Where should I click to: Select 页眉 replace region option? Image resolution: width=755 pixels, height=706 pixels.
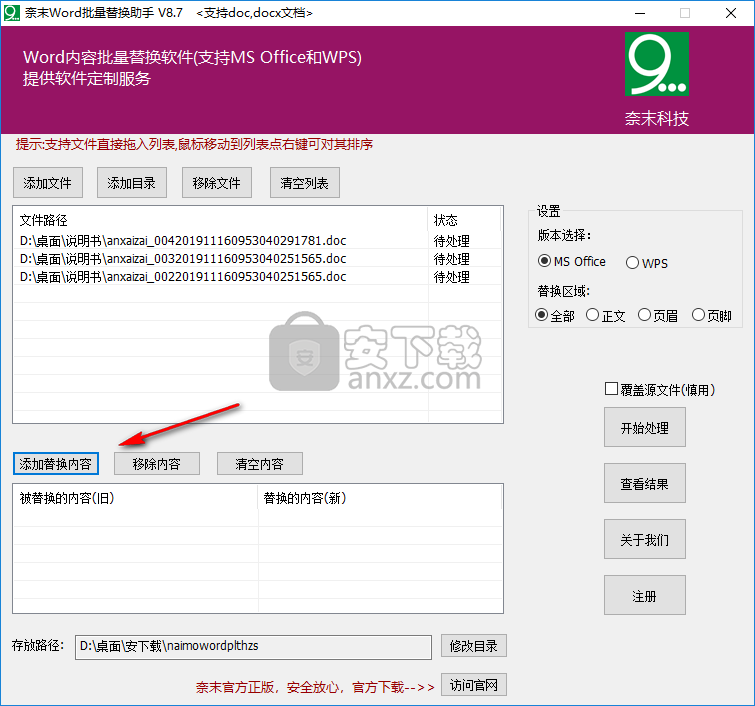(x=645, y=315)
